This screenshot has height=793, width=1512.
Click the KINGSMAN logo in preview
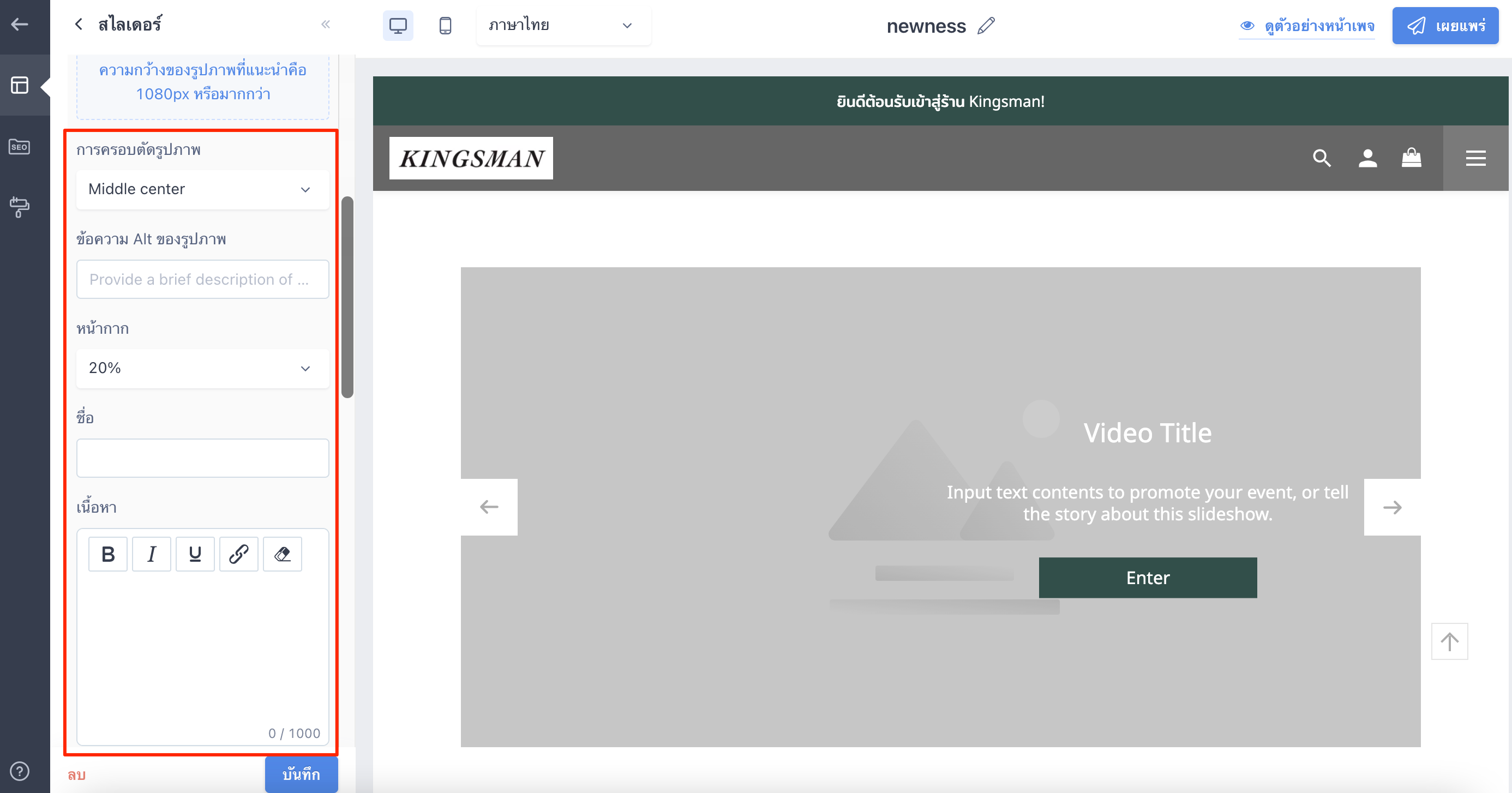pyautogui.click(x=471, y=158)
